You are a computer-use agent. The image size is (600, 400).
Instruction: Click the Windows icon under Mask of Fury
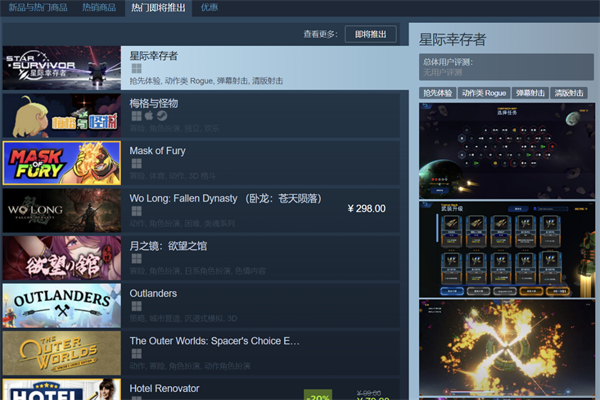click(x=137, y=164)
